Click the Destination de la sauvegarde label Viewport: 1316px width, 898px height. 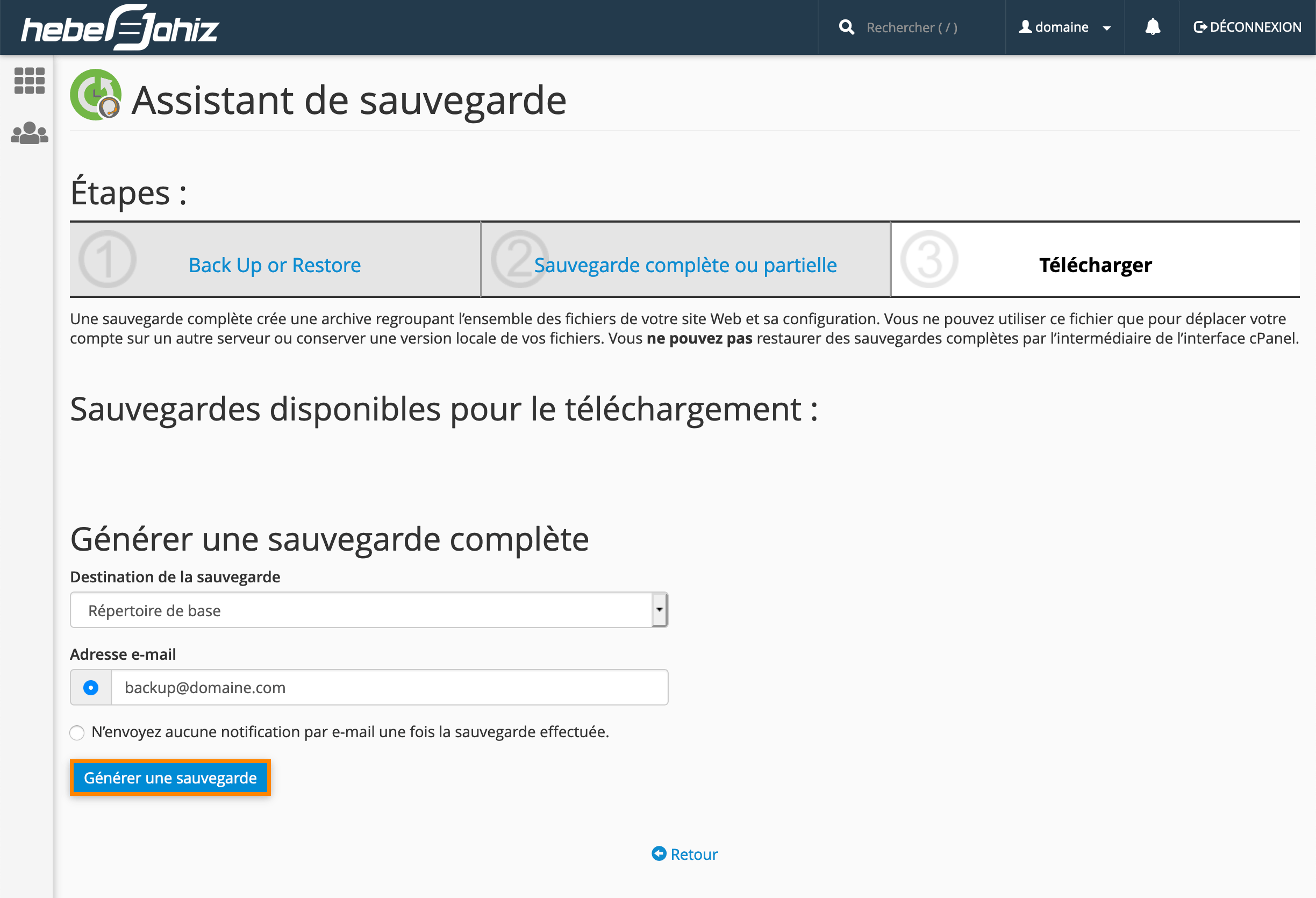tap(175, 577)
